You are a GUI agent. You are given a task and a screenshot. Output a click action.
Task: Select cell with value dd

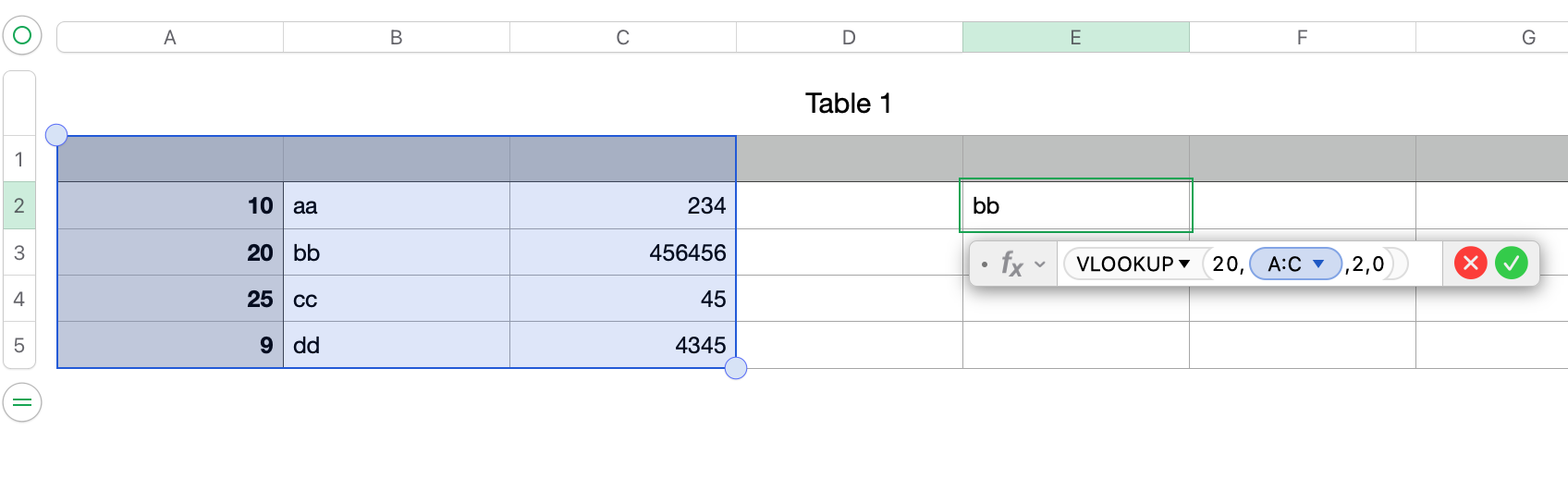pyautogui.click(x=396, y=345)
